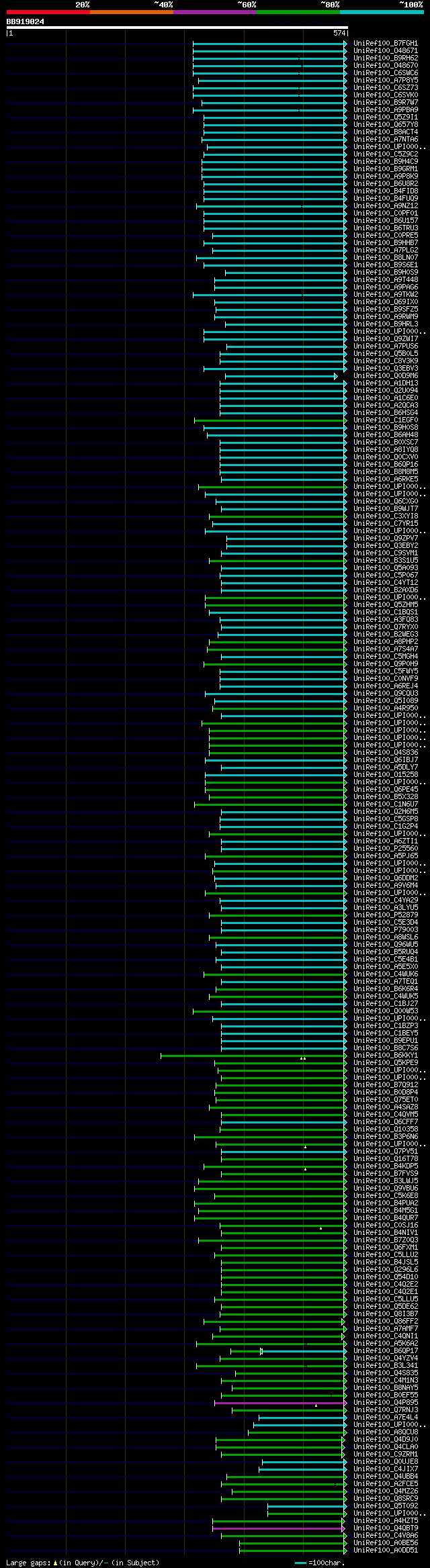430x1568 pixels.
Task: Open hit UniRef100_Q4QBT9
Action: [x=386, y=1528]
